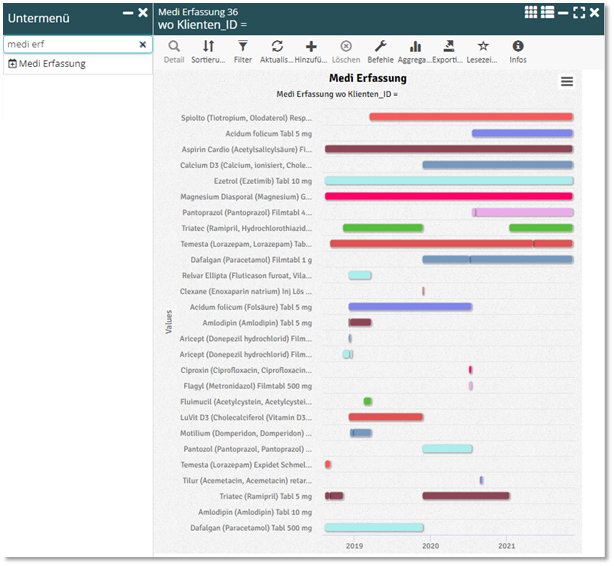
Task: Refresh data with Aktualisieren icon
Action: [x=277, y=47]
